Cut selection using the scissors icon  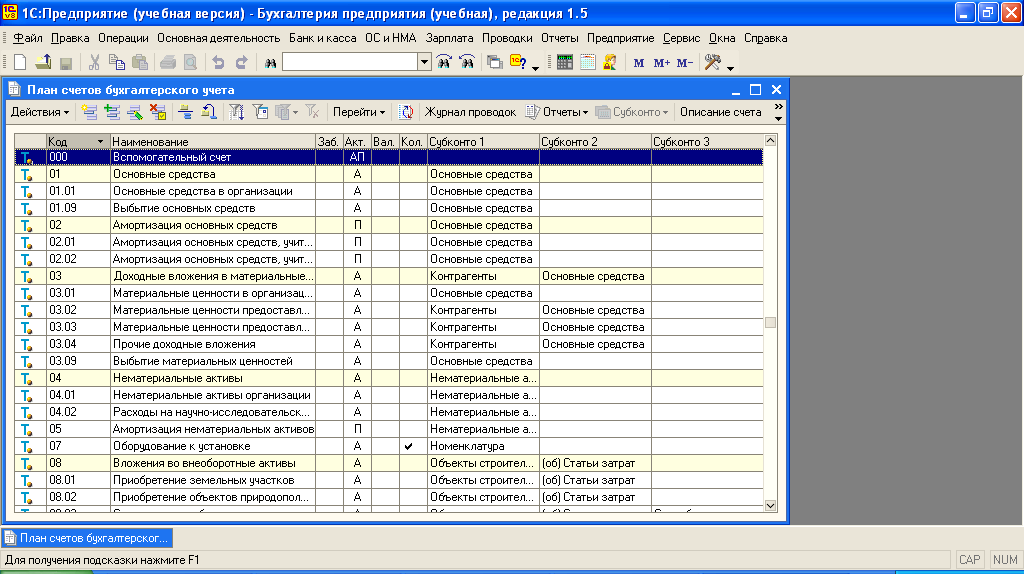(x=94, y=62)
